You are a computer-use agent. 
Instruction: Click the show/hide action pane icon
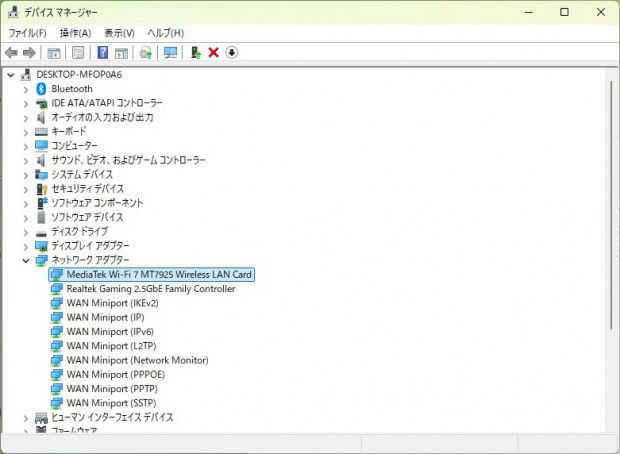point(121,53)
